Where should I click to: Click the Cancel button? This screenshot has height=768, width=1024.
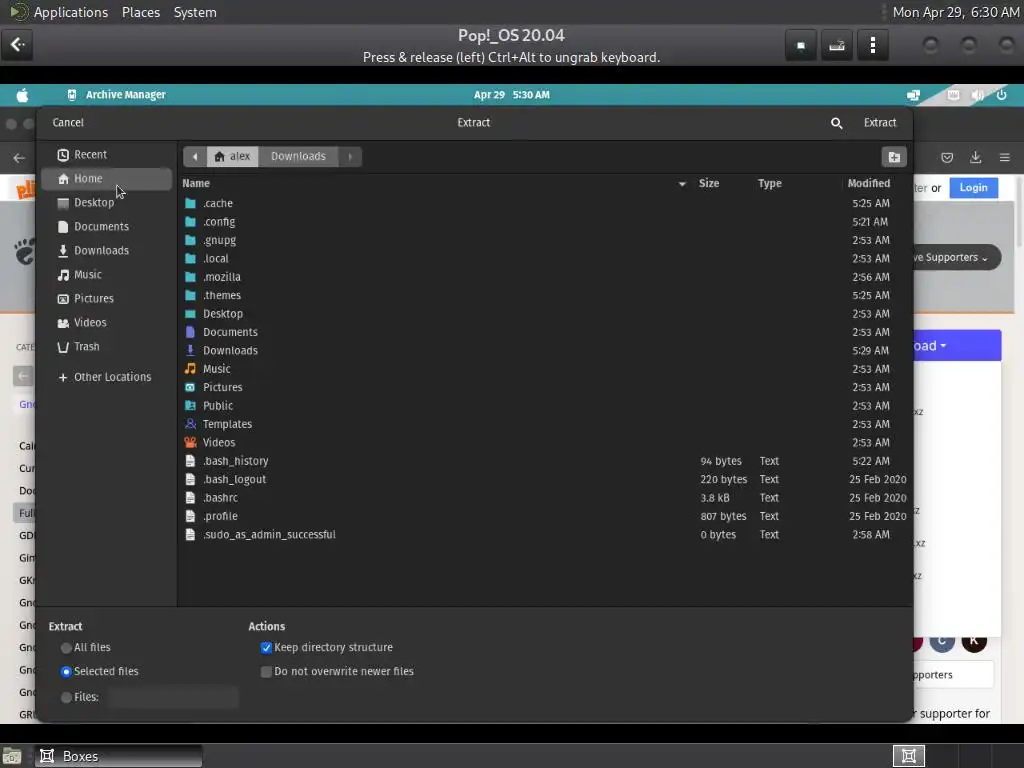68,123
